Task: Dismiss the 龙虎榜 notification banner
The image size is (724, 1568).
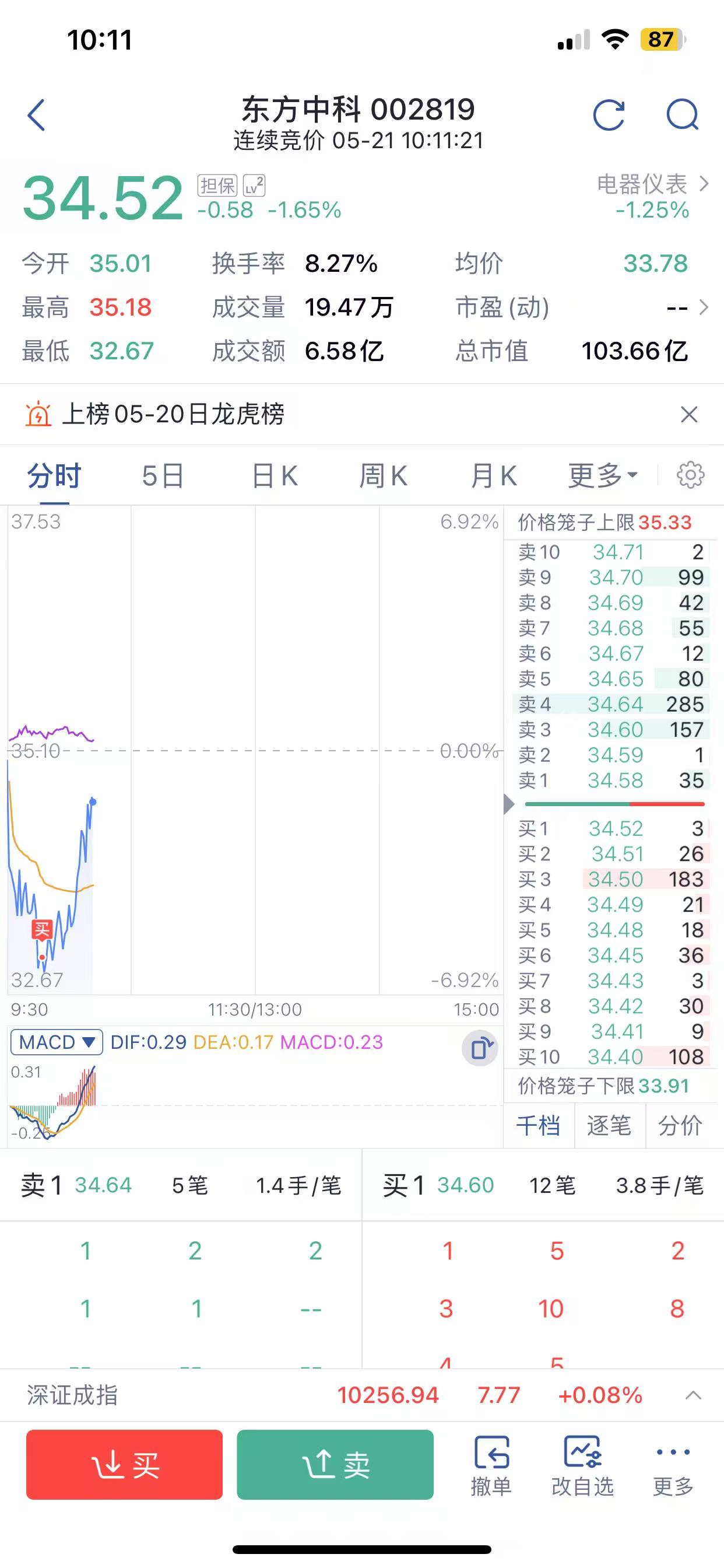Action: point(688,415)
